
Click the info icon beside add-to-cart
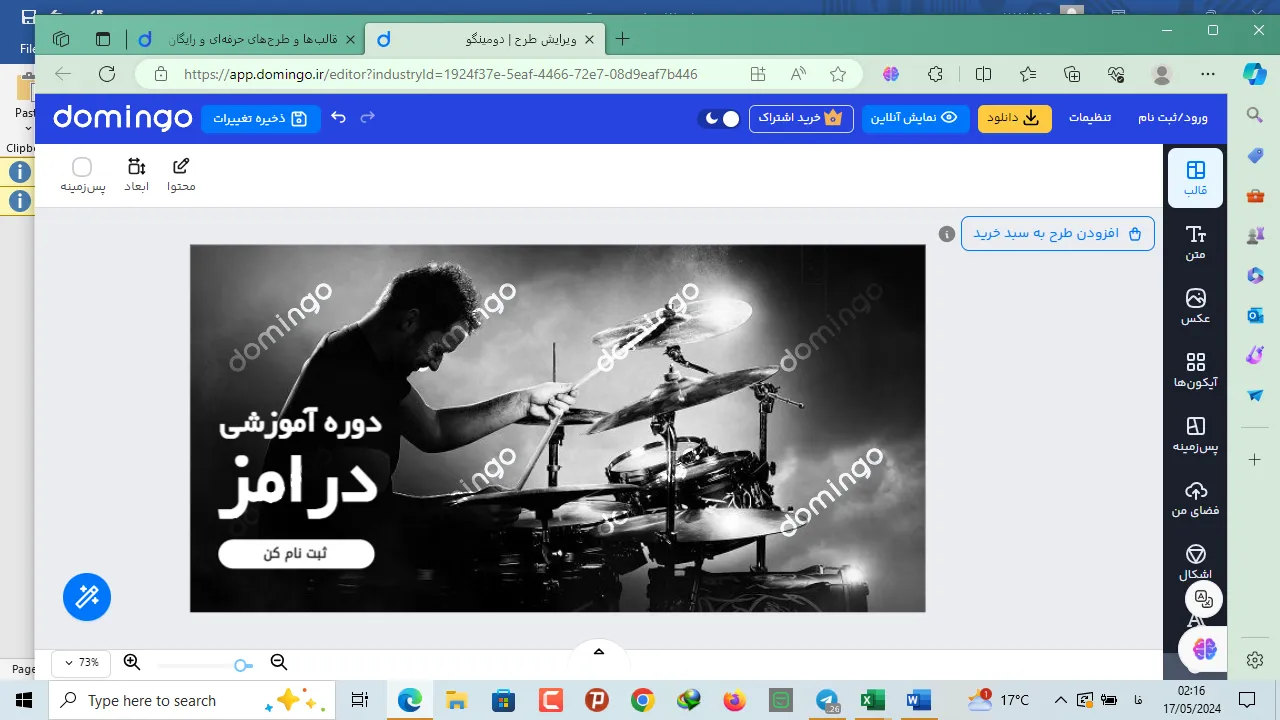[x=947, y=234]
